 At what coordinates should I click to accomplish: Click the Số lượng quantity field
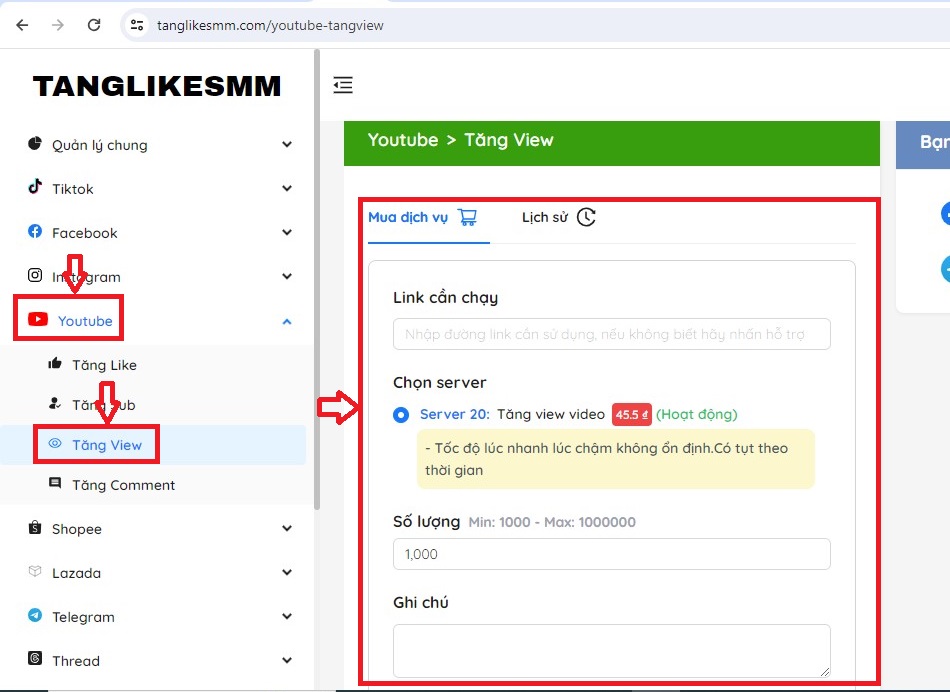[x=611, y=554]
